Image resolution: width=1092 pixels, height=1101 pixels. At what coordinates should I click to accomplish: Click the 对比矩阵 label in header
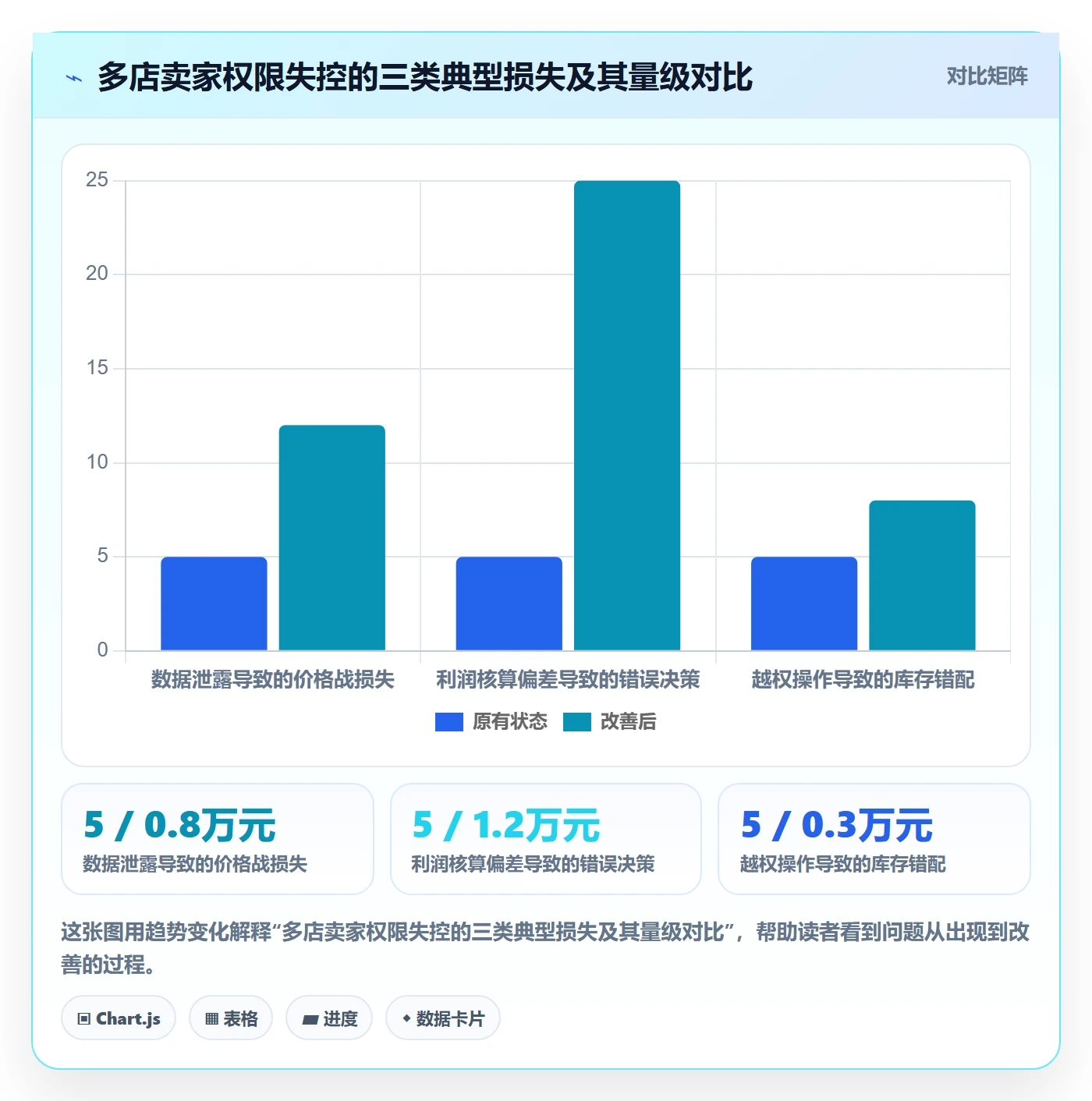point(987,76)
